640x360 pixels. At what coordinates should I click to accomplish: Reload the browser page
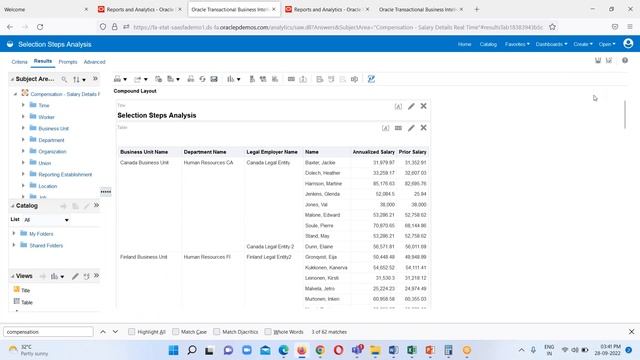click(x=40, y=27)
